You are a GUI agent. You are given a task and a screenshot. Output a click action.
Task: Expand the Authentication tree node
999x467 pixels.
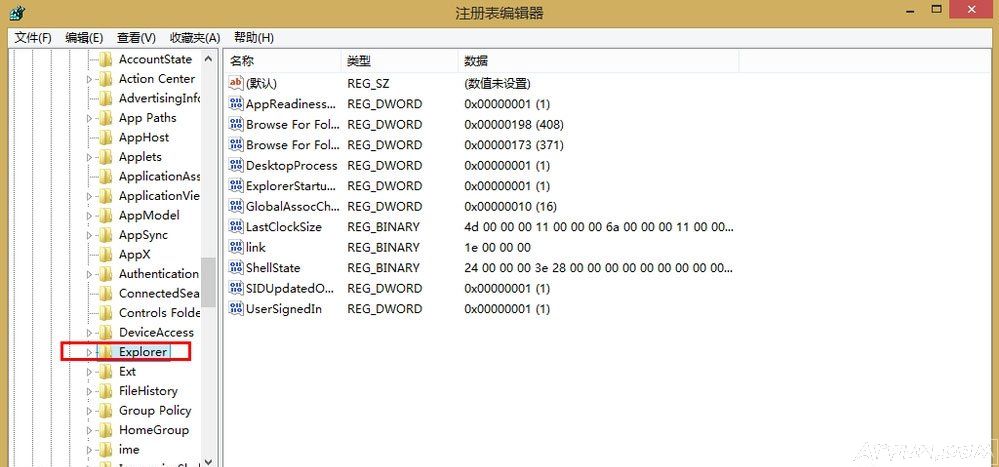[89, 274]
